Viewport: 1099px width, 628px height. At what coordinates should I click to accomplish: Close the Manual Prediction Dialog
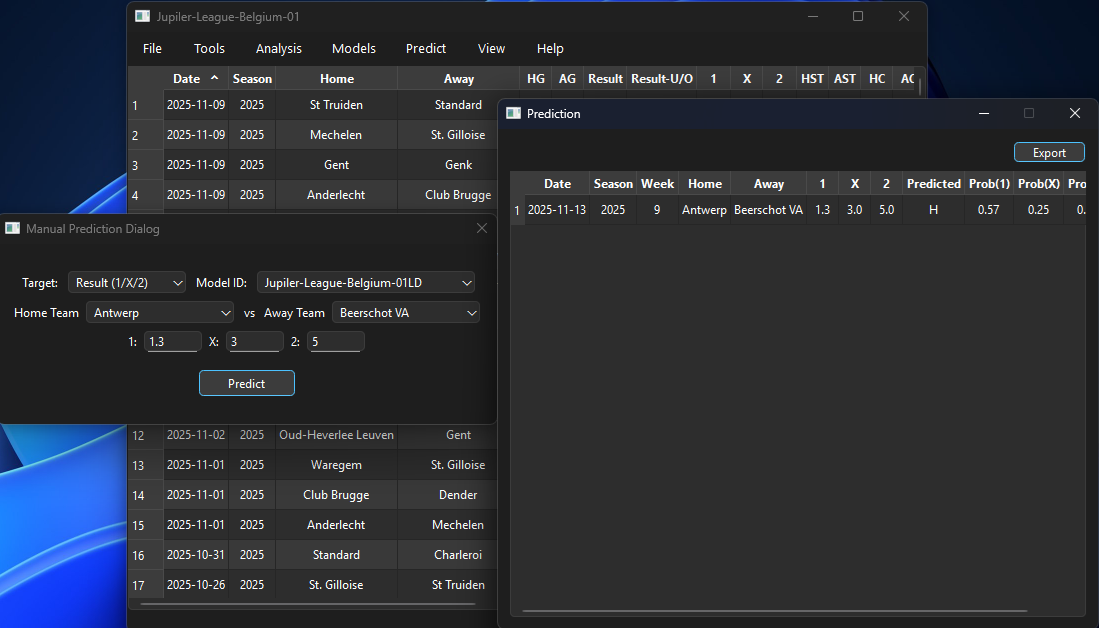482,228
